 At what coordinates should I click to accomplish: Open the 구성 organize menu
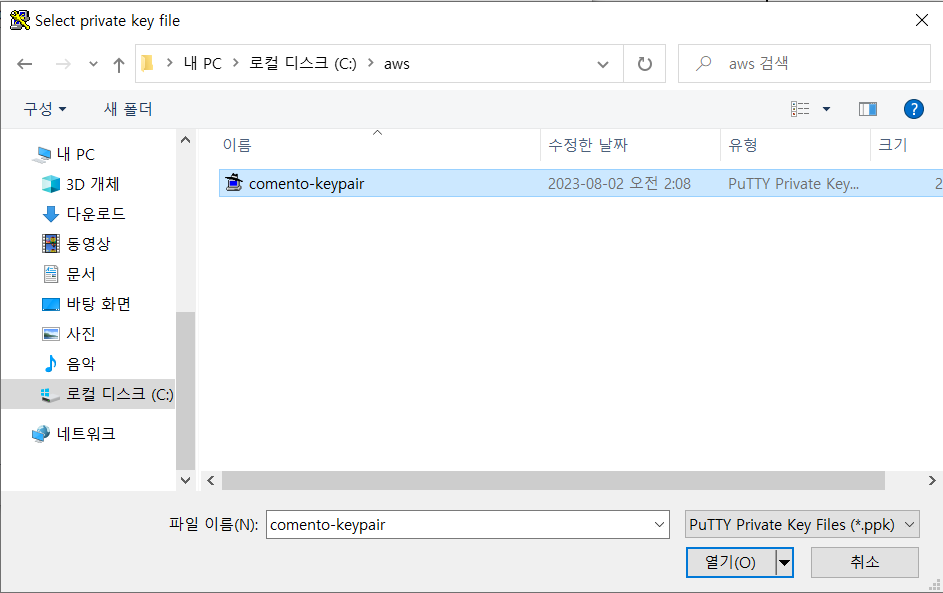point(45,109)
